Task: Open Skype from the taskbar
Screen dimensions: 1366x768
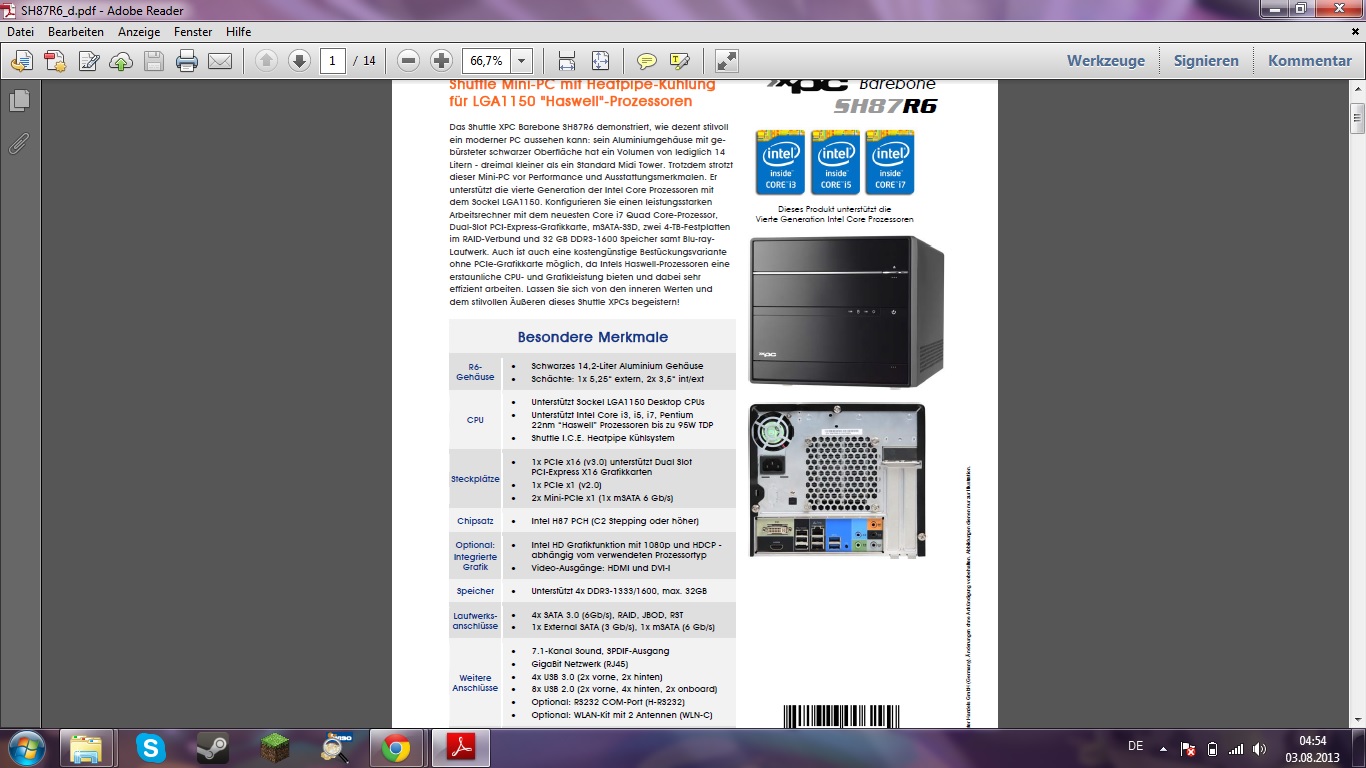Action: 151,747
